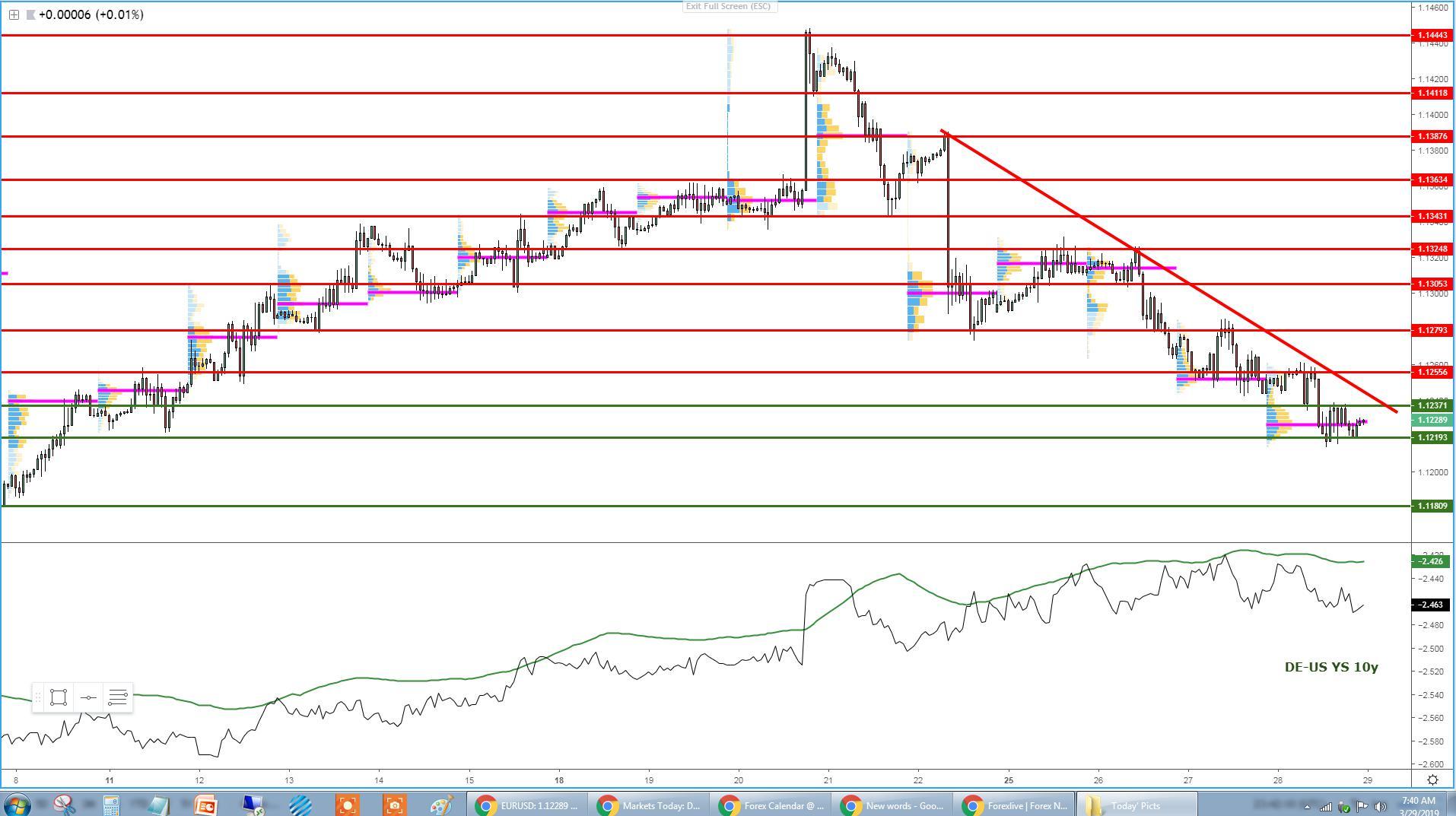Click date 18 on the time axis

[559, 779]
